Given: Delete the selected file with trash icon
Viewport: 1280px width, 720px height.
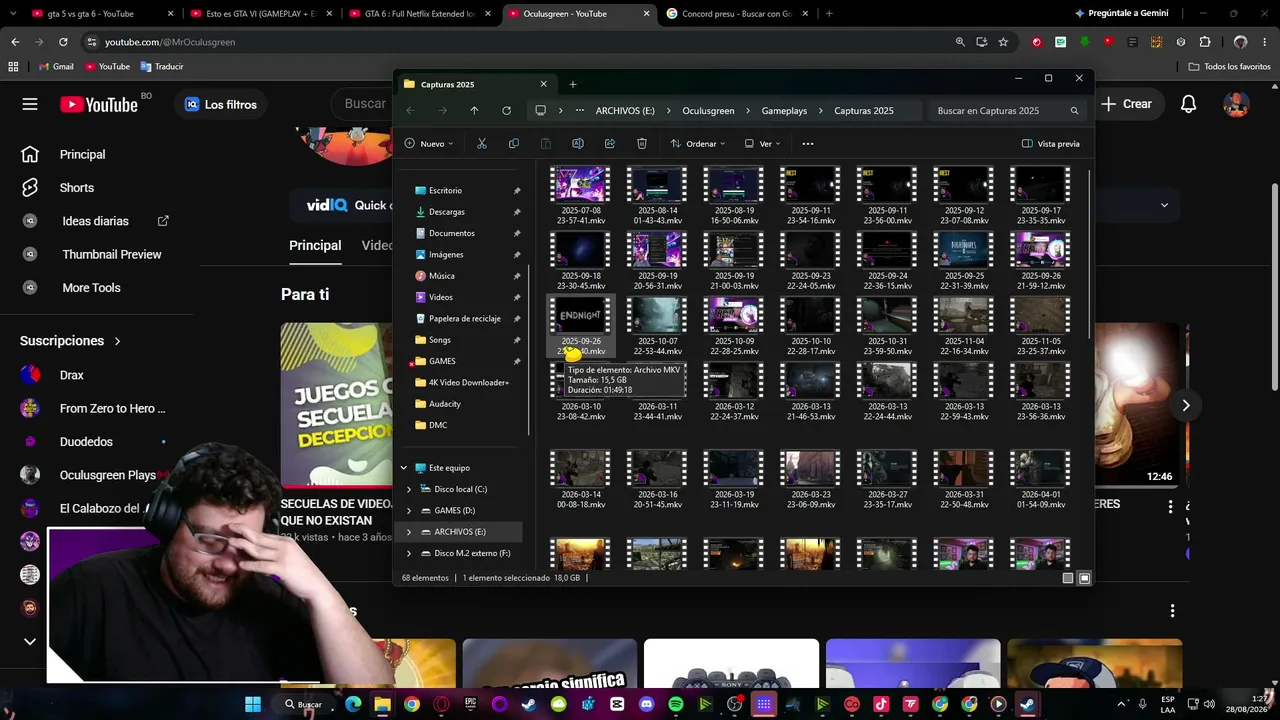Looking at the screenshot, I should (x=642, y=144).
